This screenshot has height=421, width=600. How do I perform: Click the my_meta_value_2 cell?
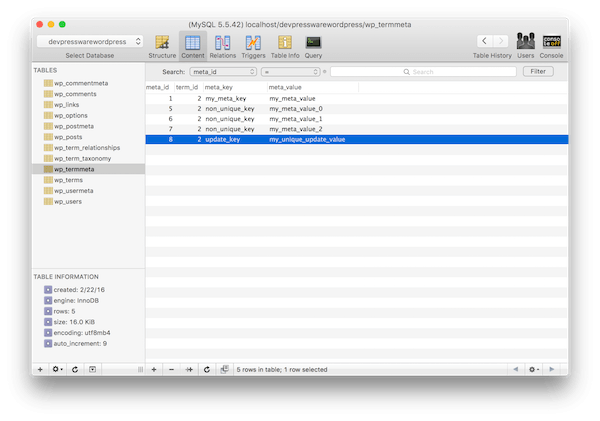coord(296,129)
